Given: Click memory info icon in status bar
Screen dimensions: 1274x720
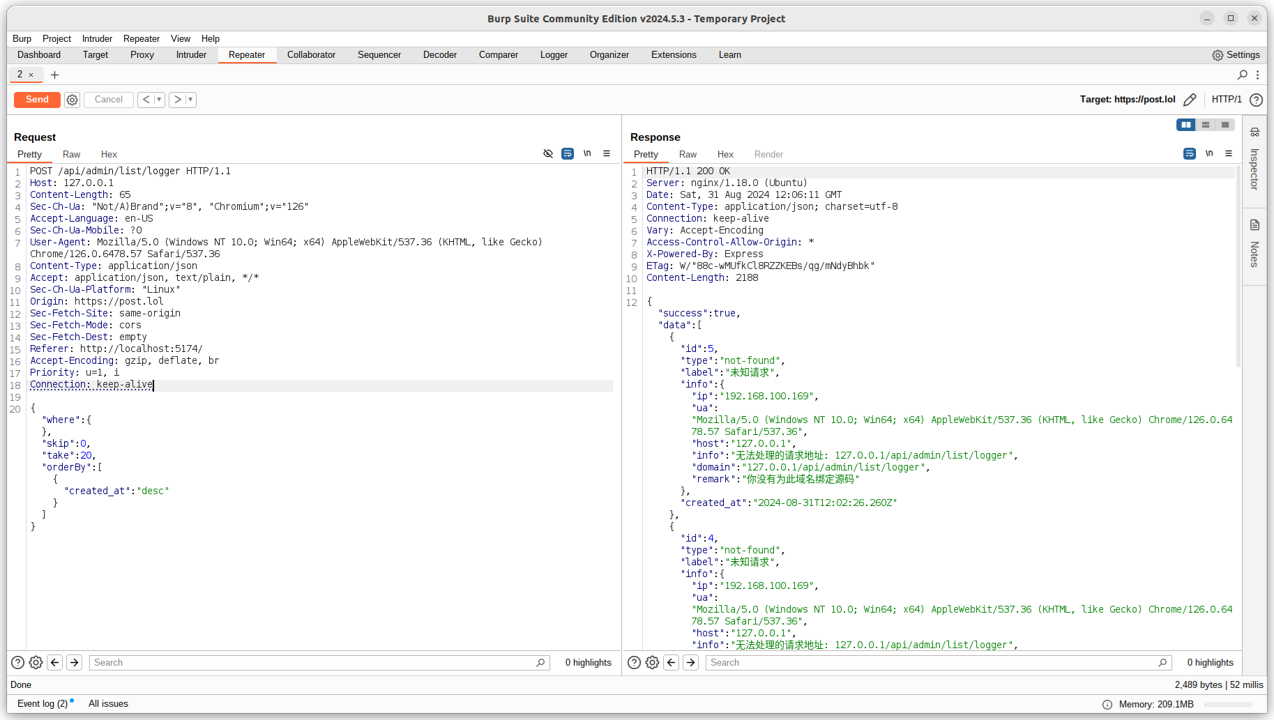Looking at the screenshot, I should coord(1107,704).
